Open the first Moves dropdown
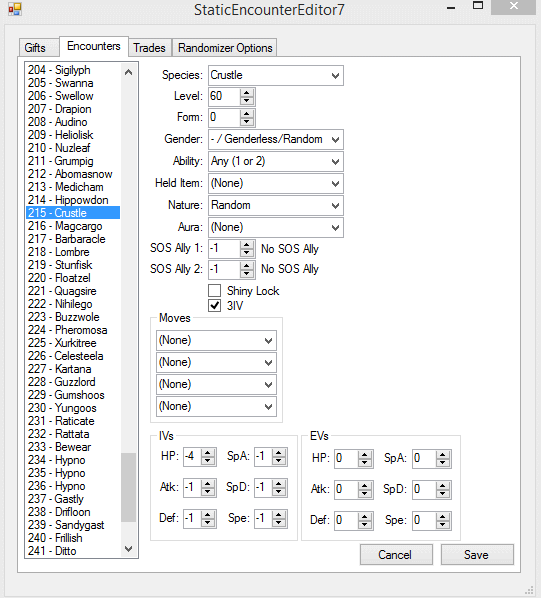The height and width of the screenshot is (598, 541). point(216,341)
